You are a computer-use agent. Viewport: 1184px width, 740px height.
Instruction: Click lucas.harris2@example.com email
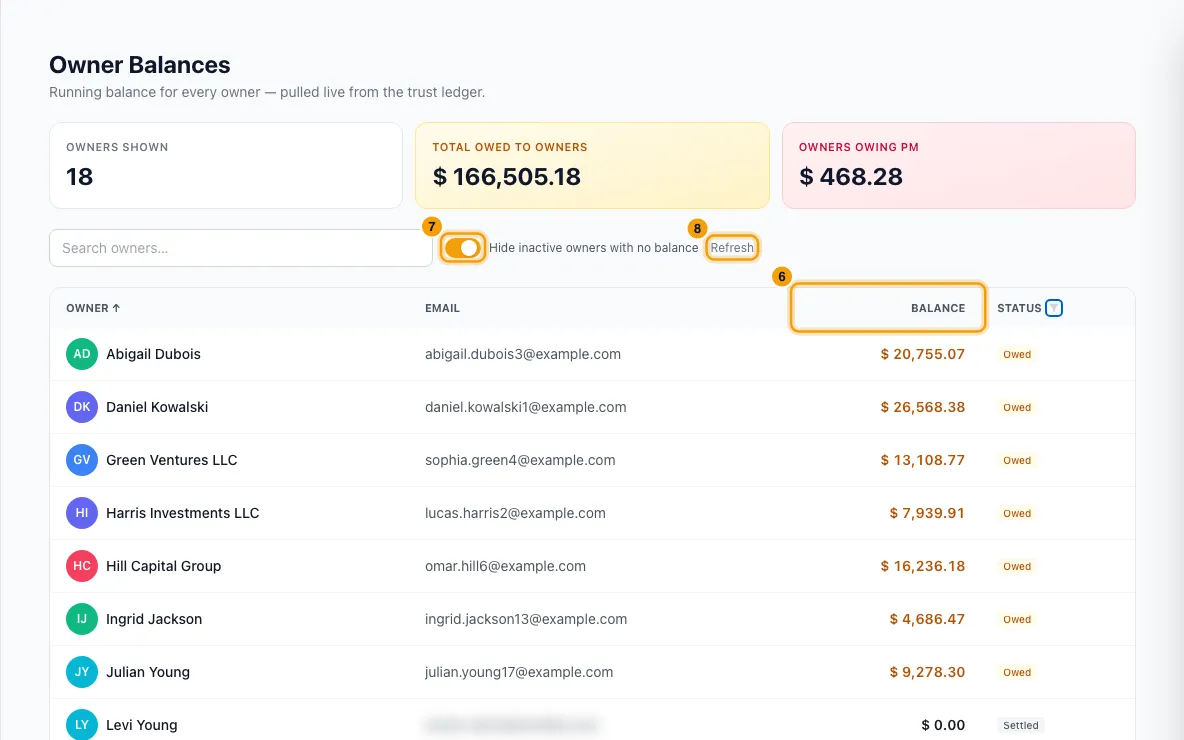click(x=515, y=513)
